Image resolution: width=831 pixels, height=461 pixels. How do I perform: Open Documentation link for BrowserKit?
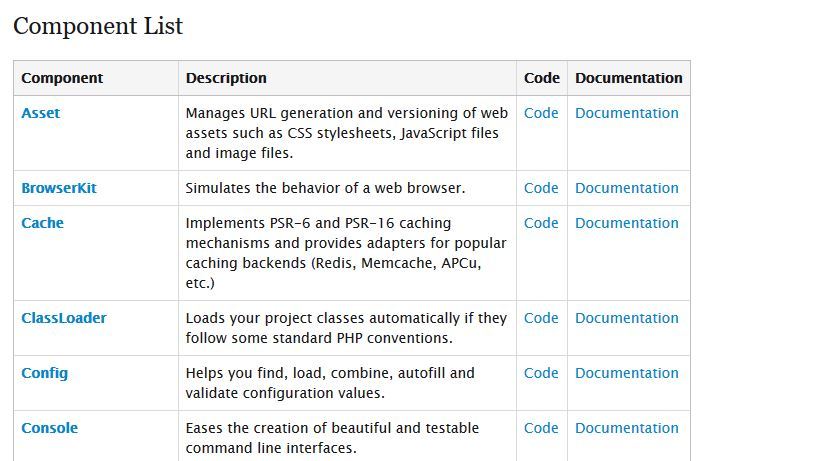coord(626,188)
